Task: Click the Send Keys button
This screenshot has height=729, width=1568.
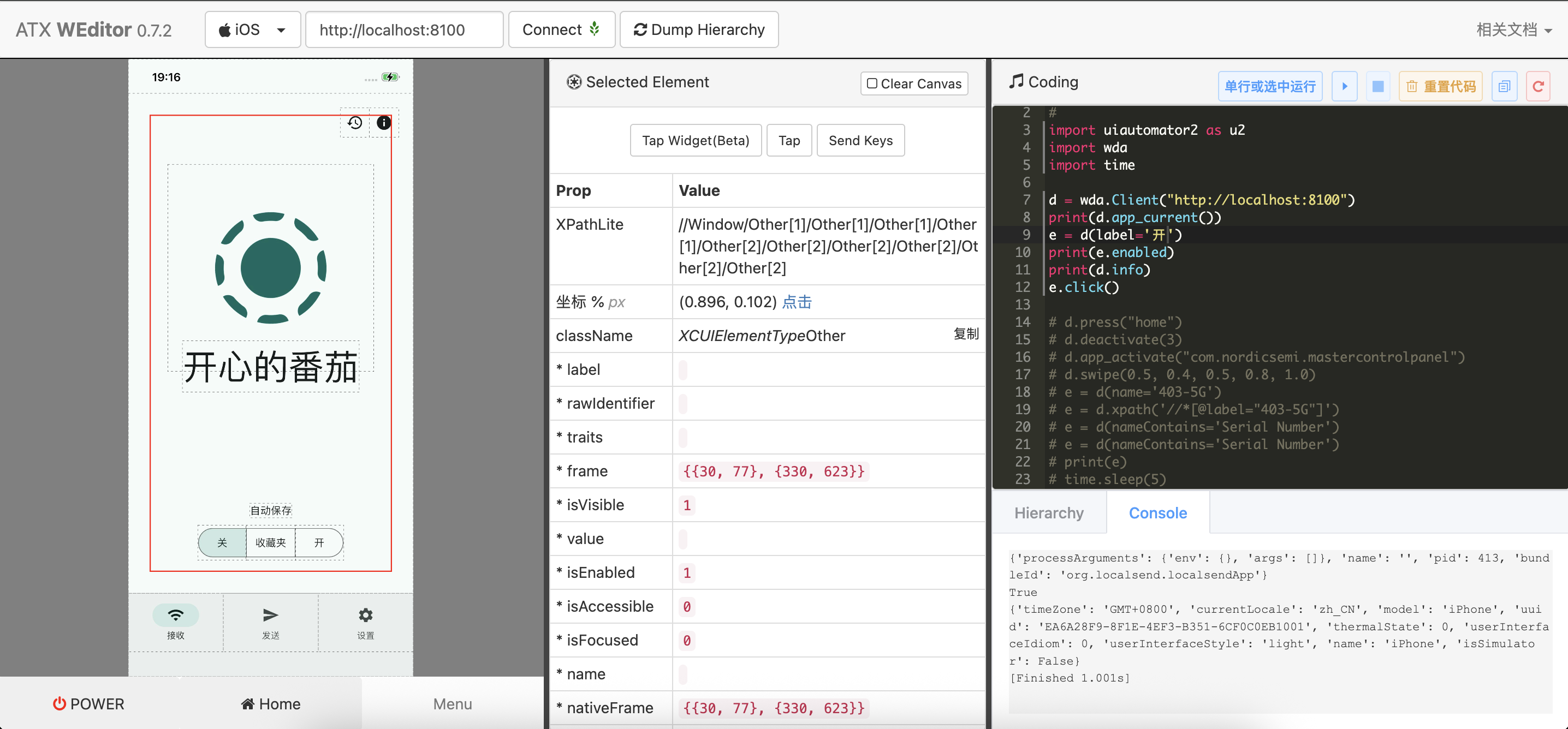Action: click(860, 141)
